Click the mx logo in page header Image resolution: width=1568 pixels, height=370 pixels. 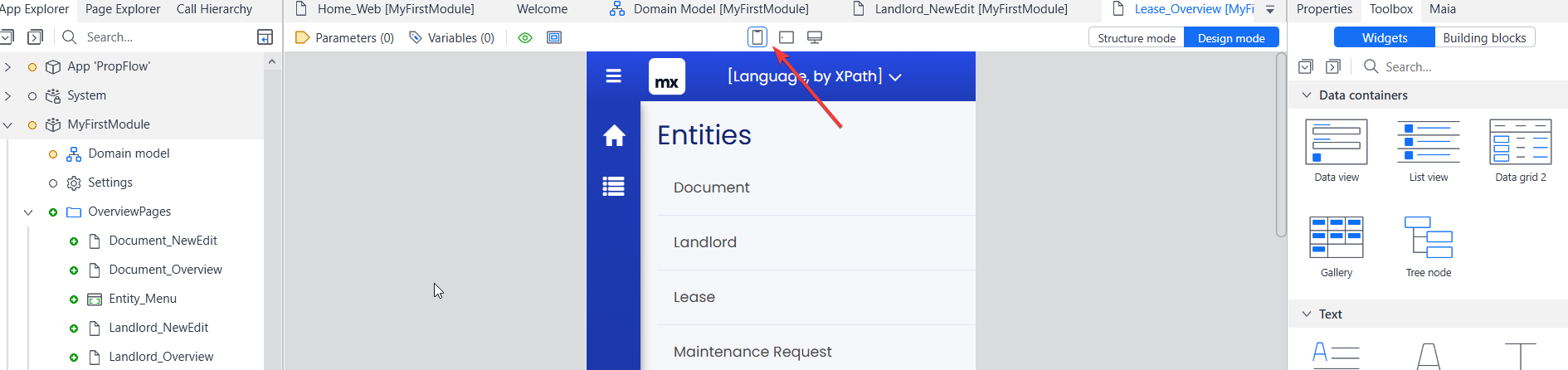[x=667, y=76]
